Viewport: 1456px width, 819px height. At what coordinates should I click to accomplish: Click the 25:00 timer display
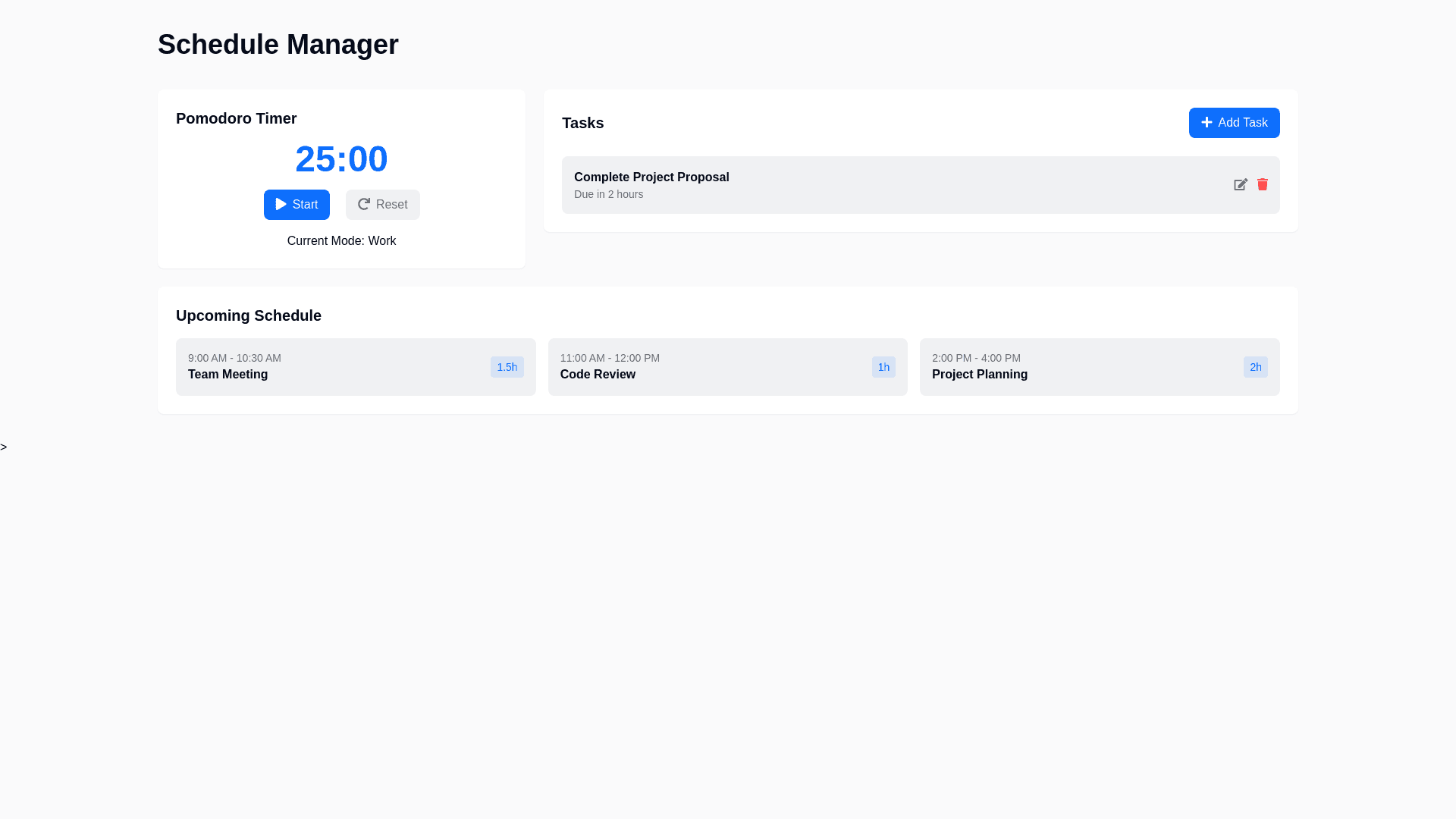[341, 159]
